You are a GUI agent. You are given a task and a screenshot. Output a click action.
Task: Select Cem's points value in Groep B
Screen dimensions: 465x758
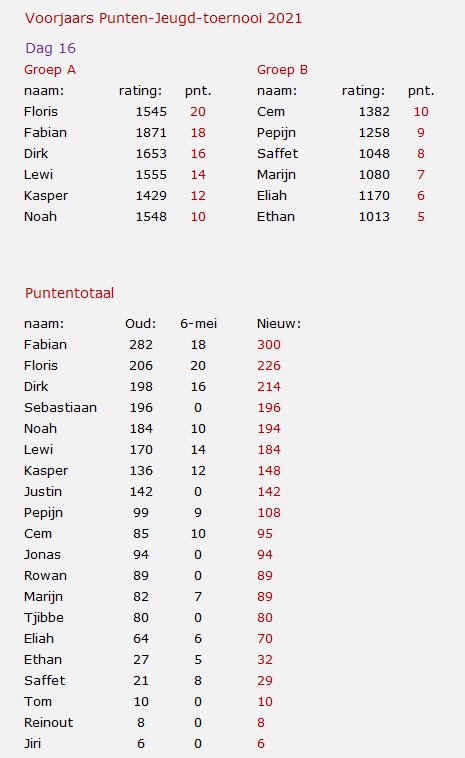tap(421, 112)
